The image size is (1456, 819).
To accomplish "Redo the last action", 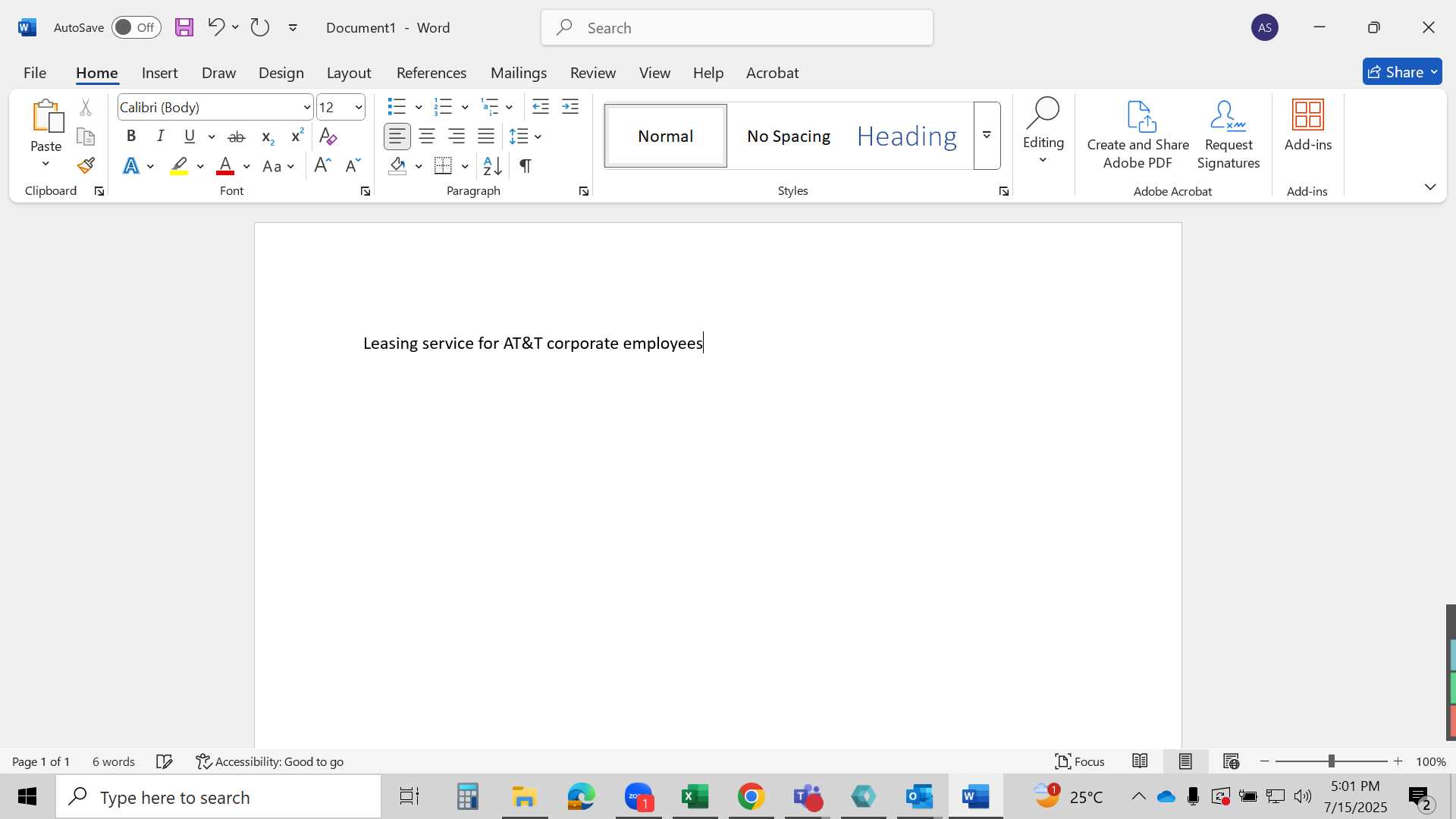I will coord(260,27).
